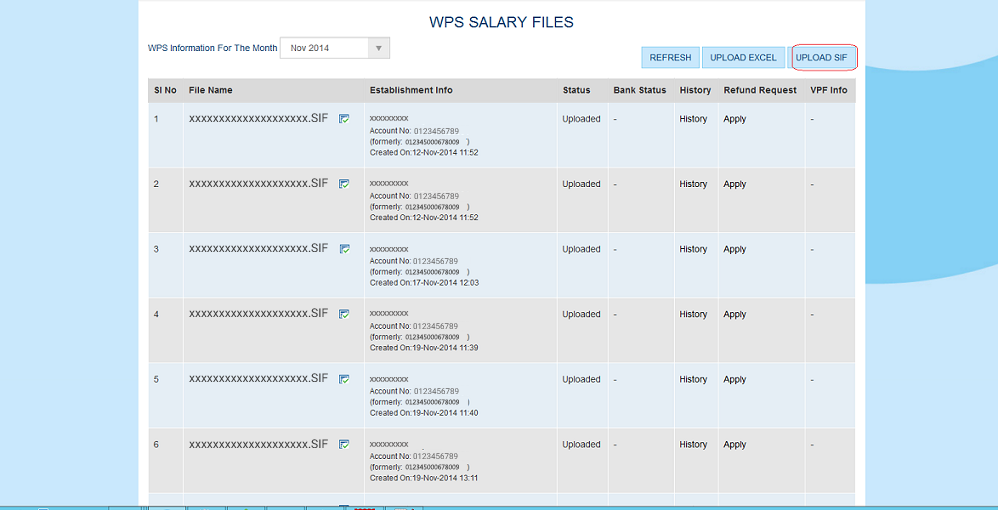Viewport: 998px width, 510px height.
Task: Click the file icon in row 1
Action: pyautogui.click(x=344, y=118)
